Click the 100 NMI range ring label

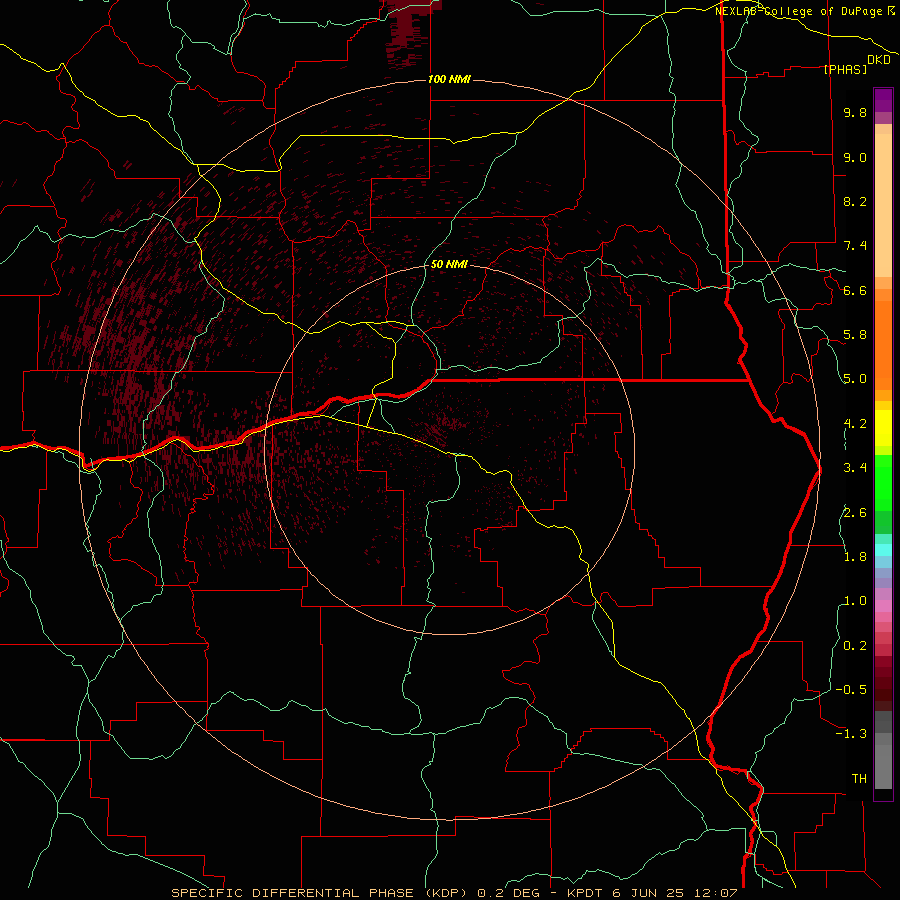point(449,79)
